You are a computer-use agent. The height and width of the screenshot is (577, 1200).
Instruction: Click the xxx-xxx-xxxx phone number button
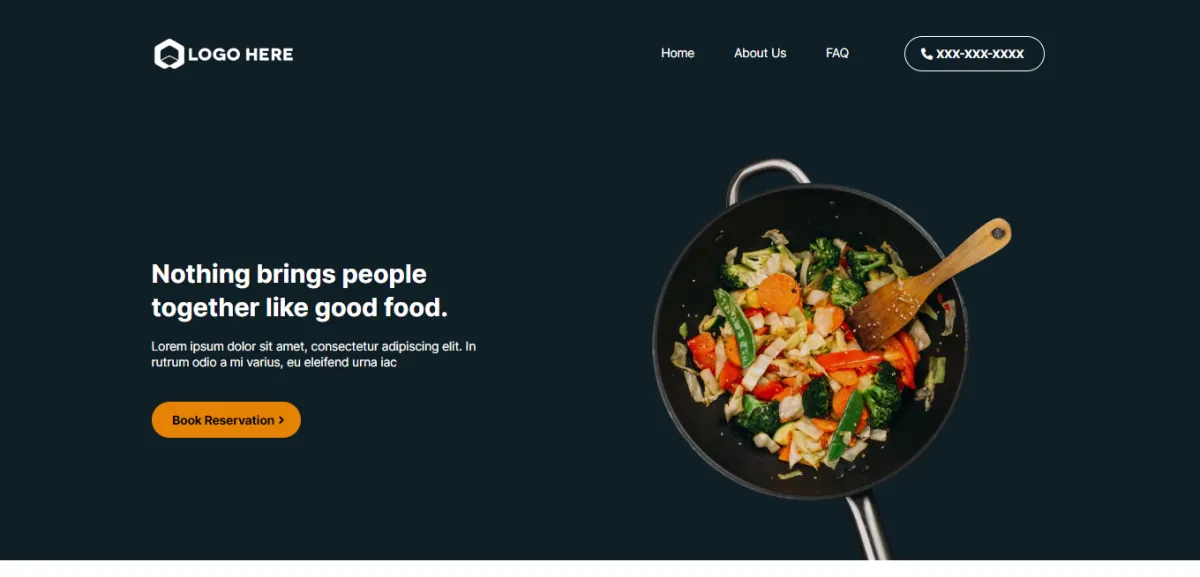pos(974,54)
